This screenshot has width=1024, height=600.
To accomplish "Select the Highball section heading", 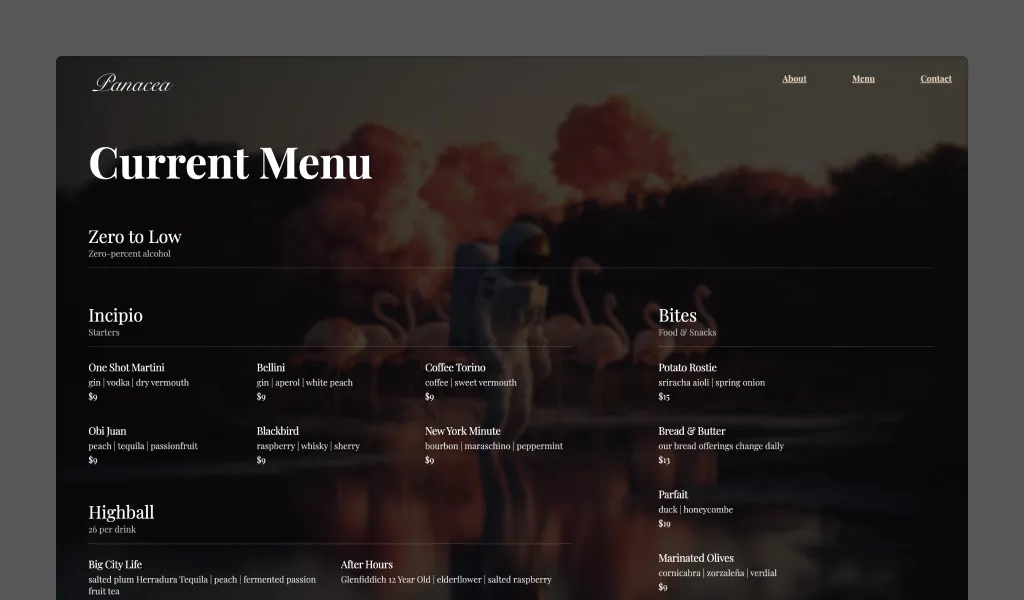I will [121, 513].
